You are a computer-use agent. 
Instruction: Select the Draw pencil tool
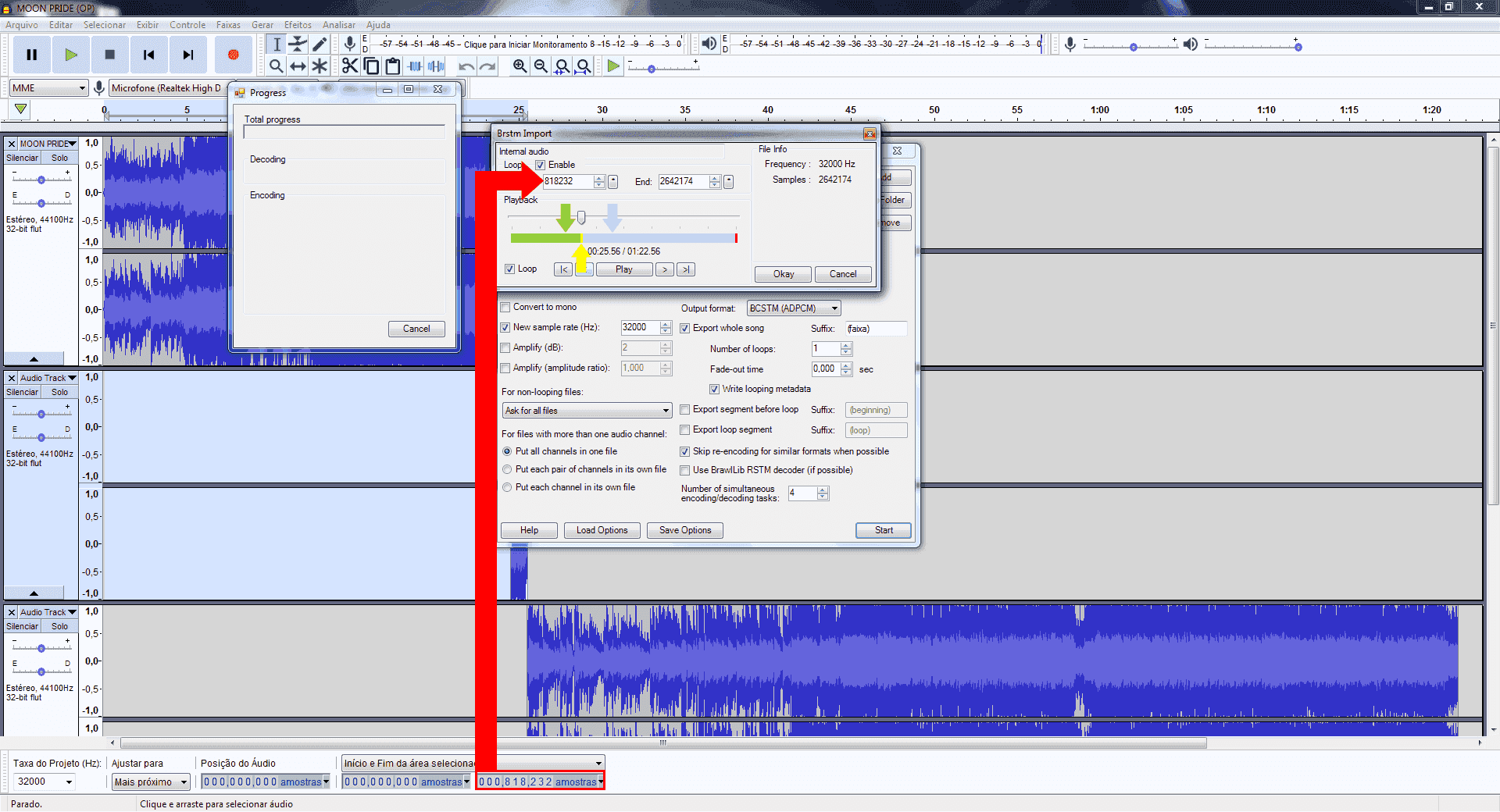[x=320, y=45]
